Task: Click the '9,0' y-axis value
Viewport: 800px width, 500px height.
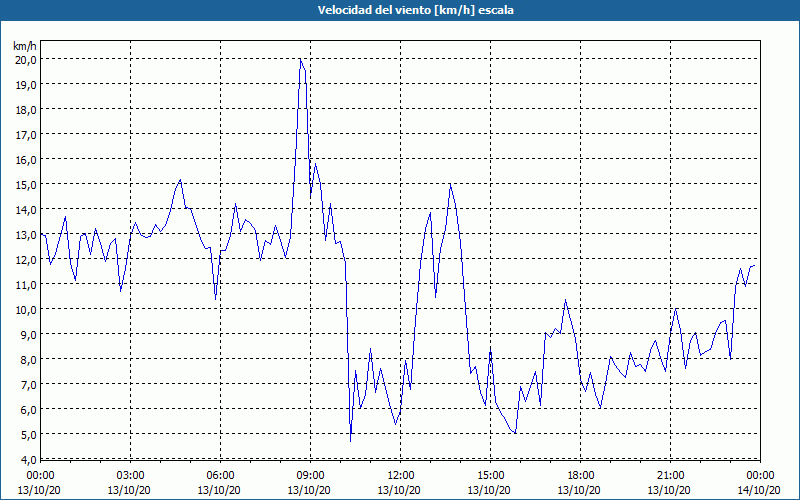Action: (x=28, y=335)
